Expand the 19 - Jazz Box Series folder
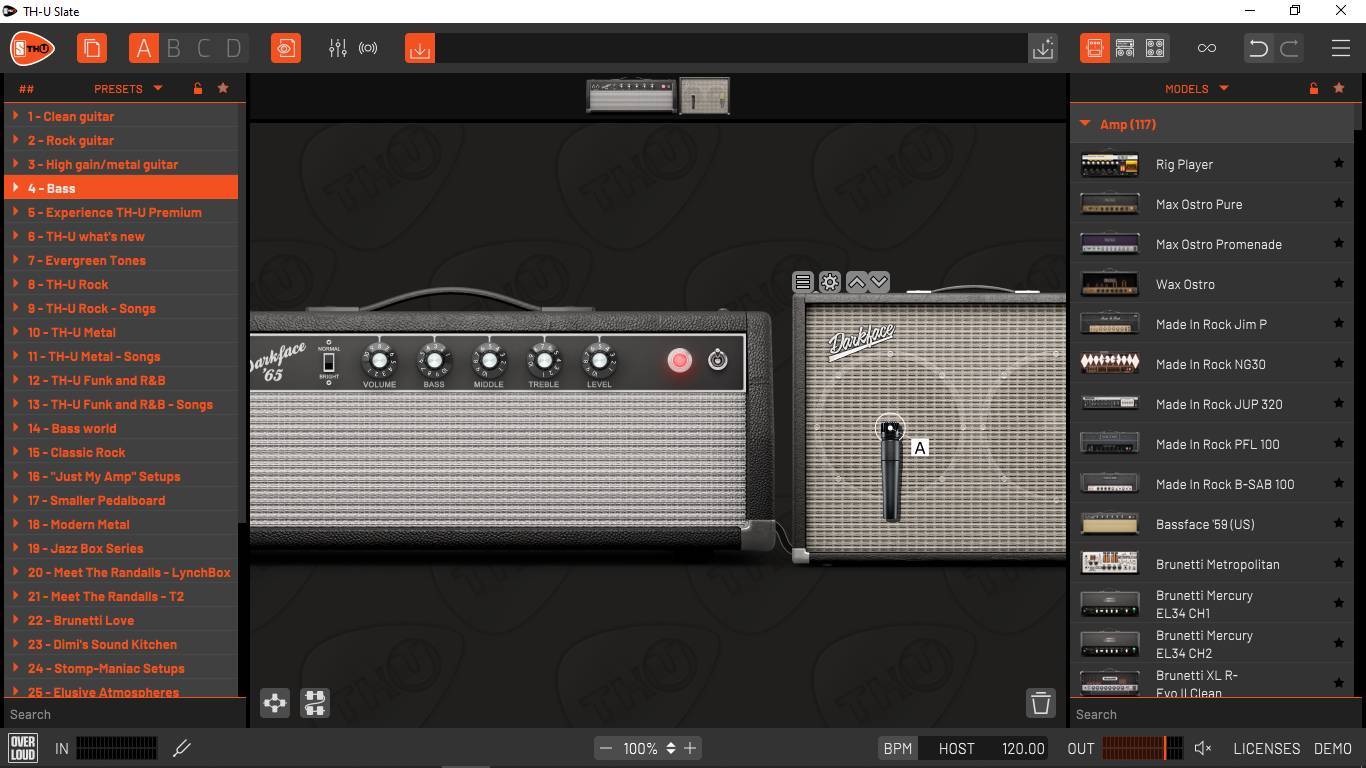The height and width of the screenshot is (768, 1366). pyautogui.click(x=16, y=548)
